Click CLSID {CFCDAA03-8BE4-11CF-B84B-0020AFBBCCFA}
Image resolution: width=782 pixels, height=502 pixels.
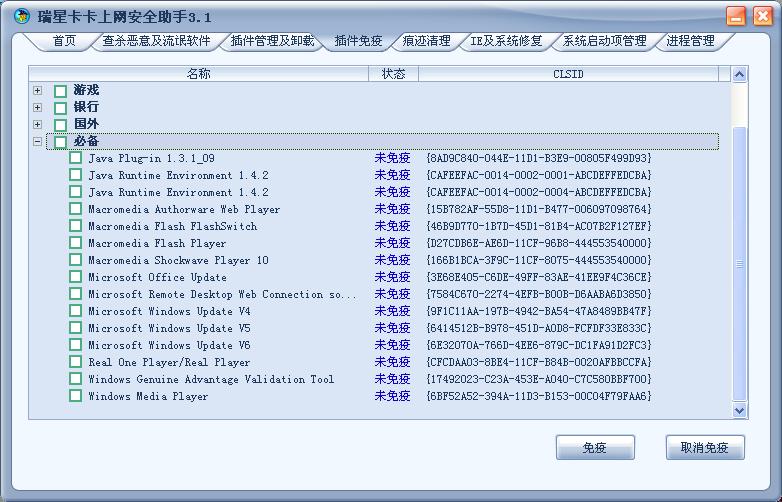tap(539, 361)
